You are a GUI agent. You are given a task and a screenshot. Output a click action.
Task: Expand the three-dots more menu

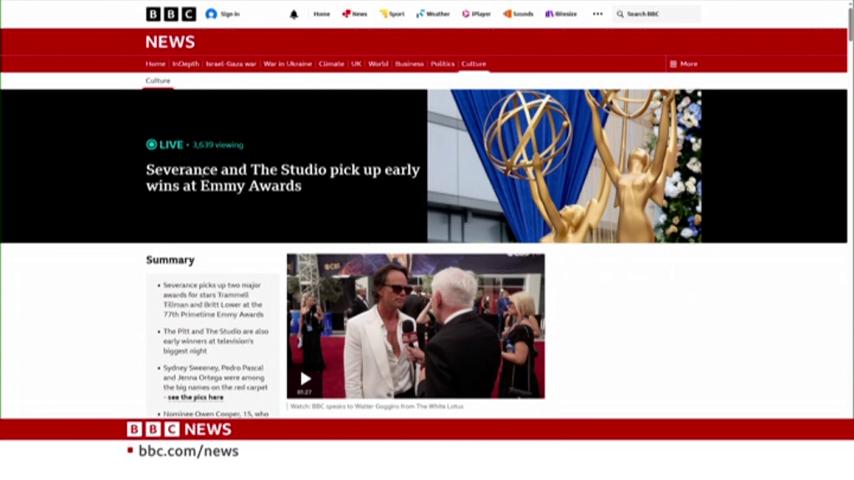pyautogui.click(x=597, y=14)
